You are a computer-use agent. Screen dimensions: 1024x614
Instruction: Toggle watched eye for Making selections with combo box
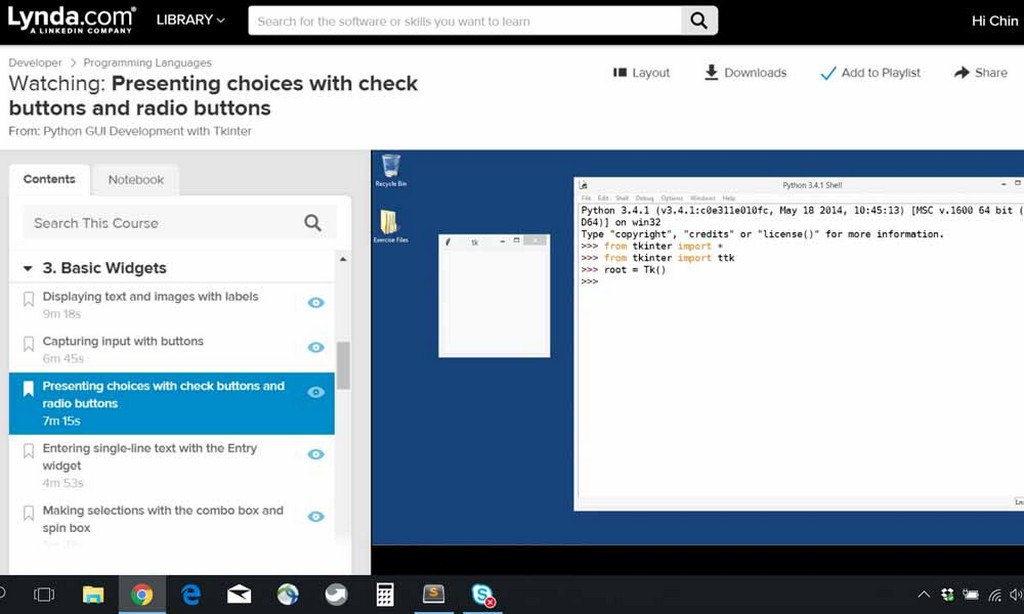[316, 516]
